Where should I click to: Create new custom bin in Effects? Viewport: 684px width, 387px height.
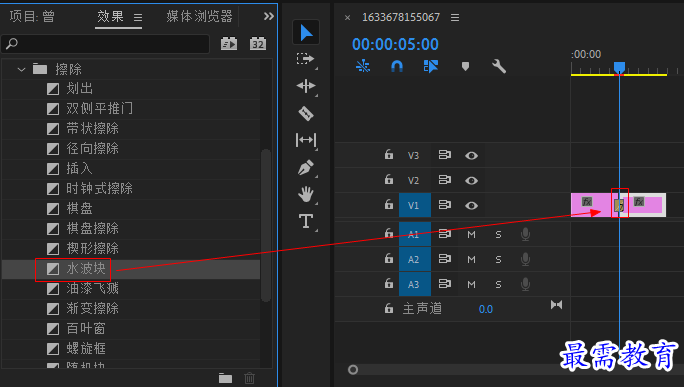[225, 378]
